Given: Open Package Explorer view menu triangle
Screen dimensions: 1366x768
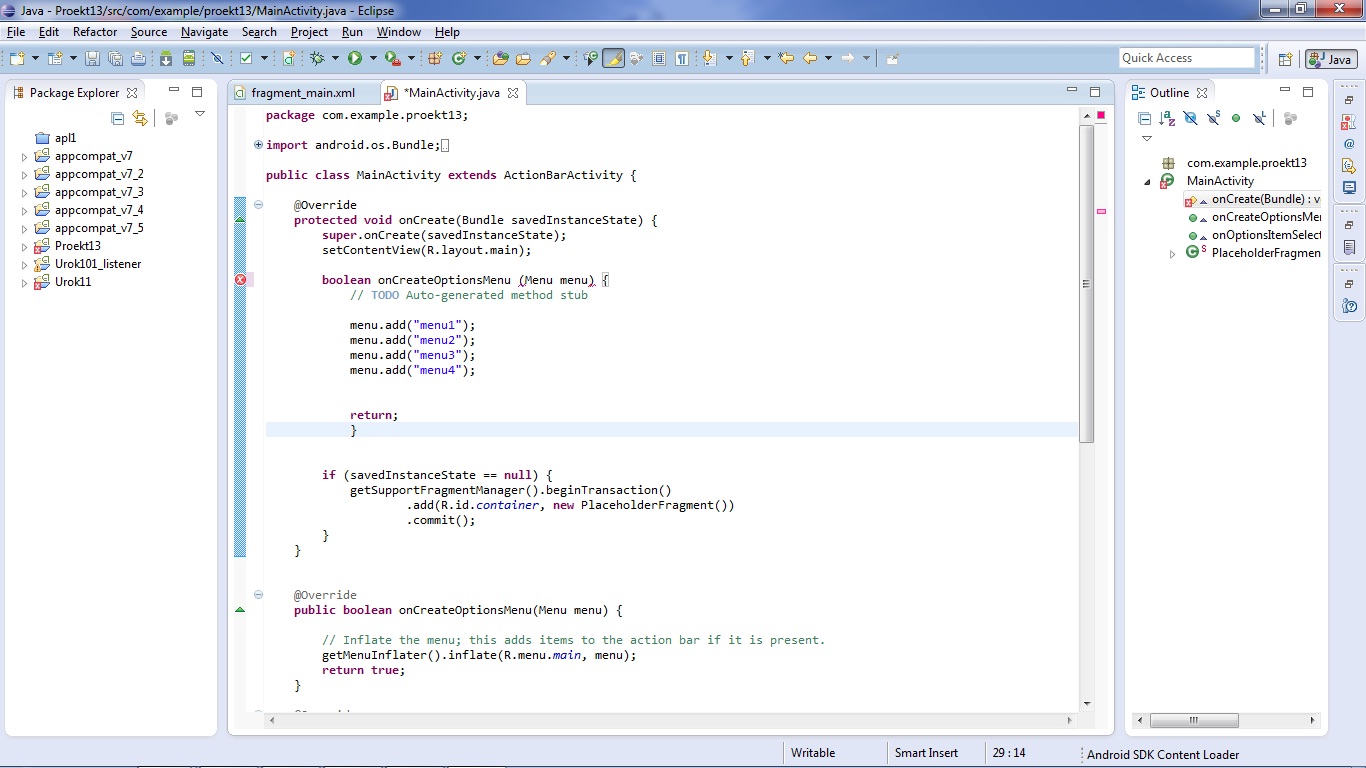Looking at the screenshot, I should 200,114.
